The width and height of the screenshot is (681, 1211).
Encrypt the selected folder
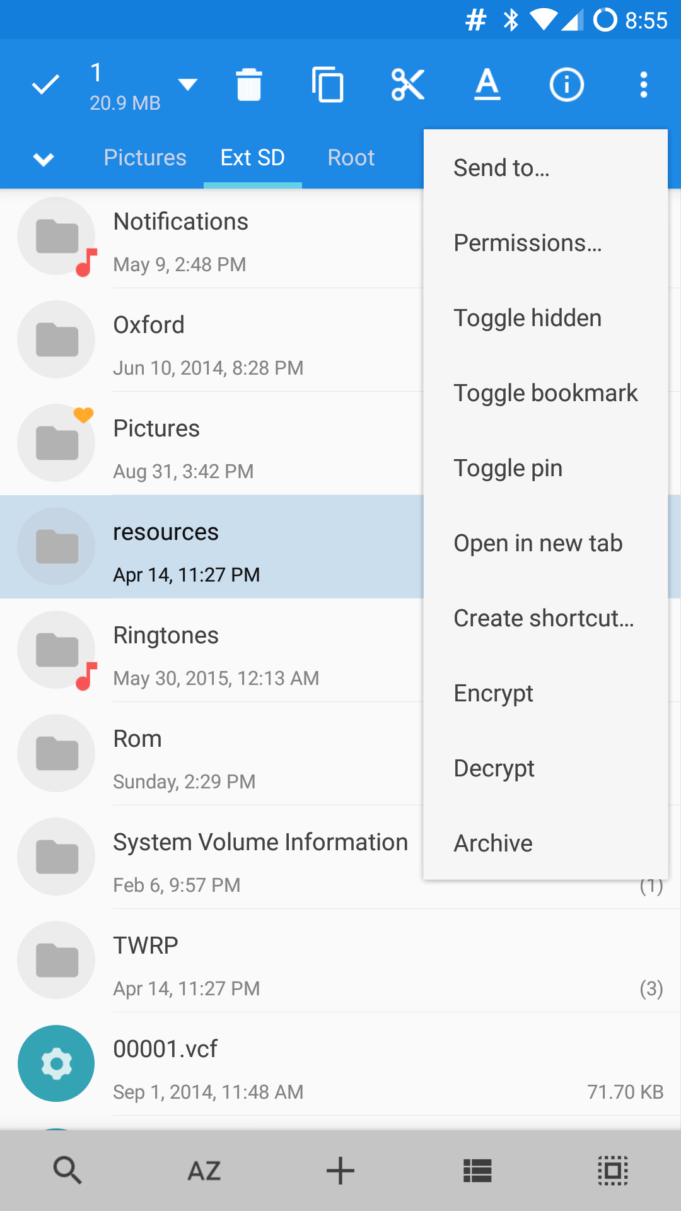coord(493,692)
